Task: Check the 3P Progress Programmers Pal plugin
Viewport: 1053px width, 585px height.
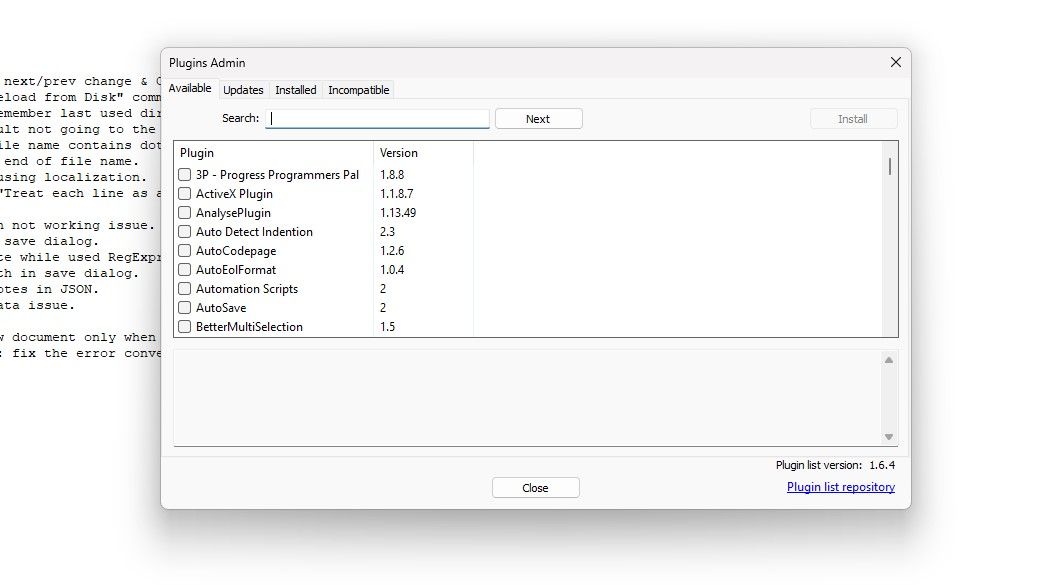Action: pos(185,174)
